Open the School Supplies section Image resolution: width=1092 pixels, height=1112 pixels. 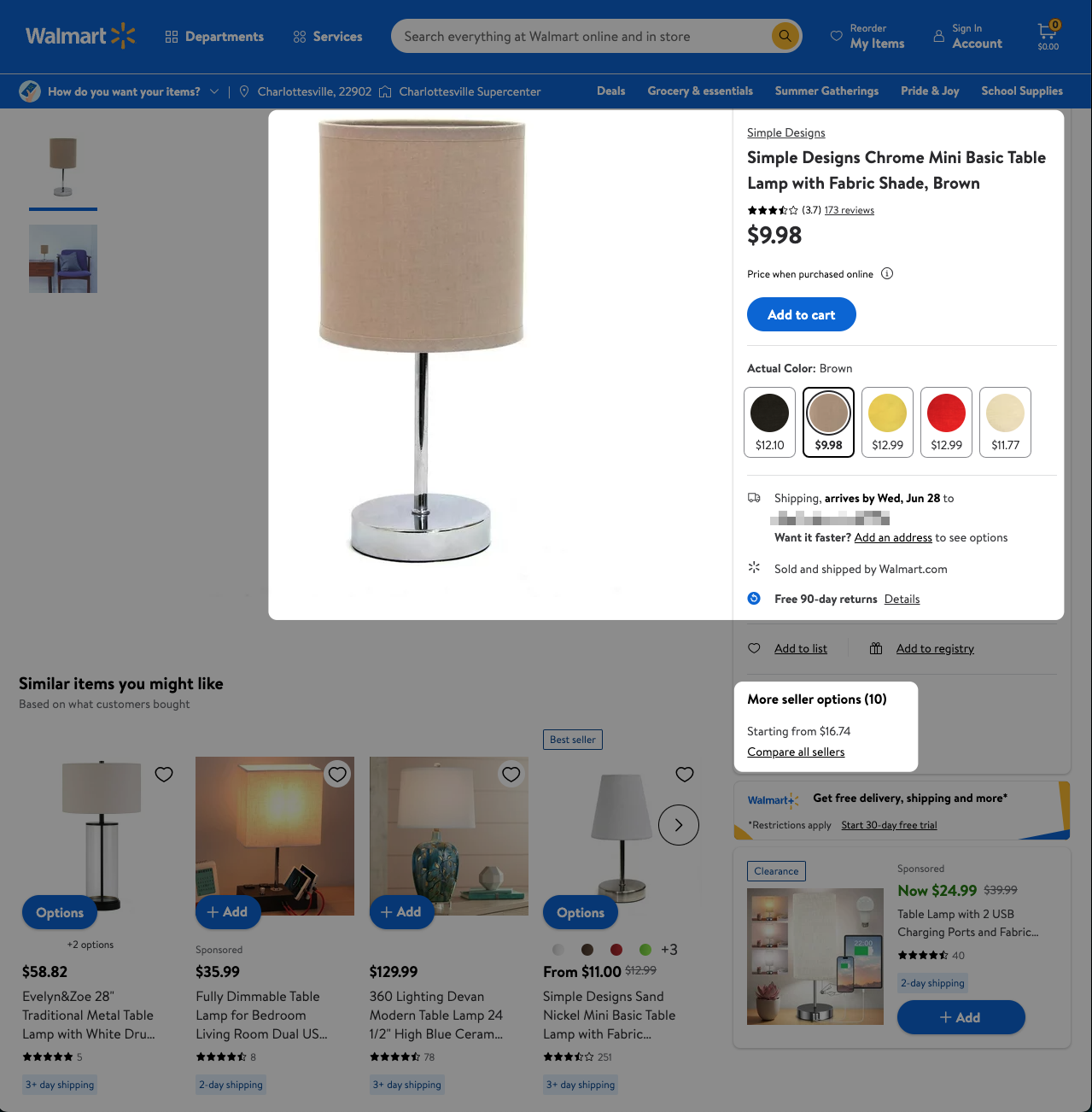[1022, 91]
